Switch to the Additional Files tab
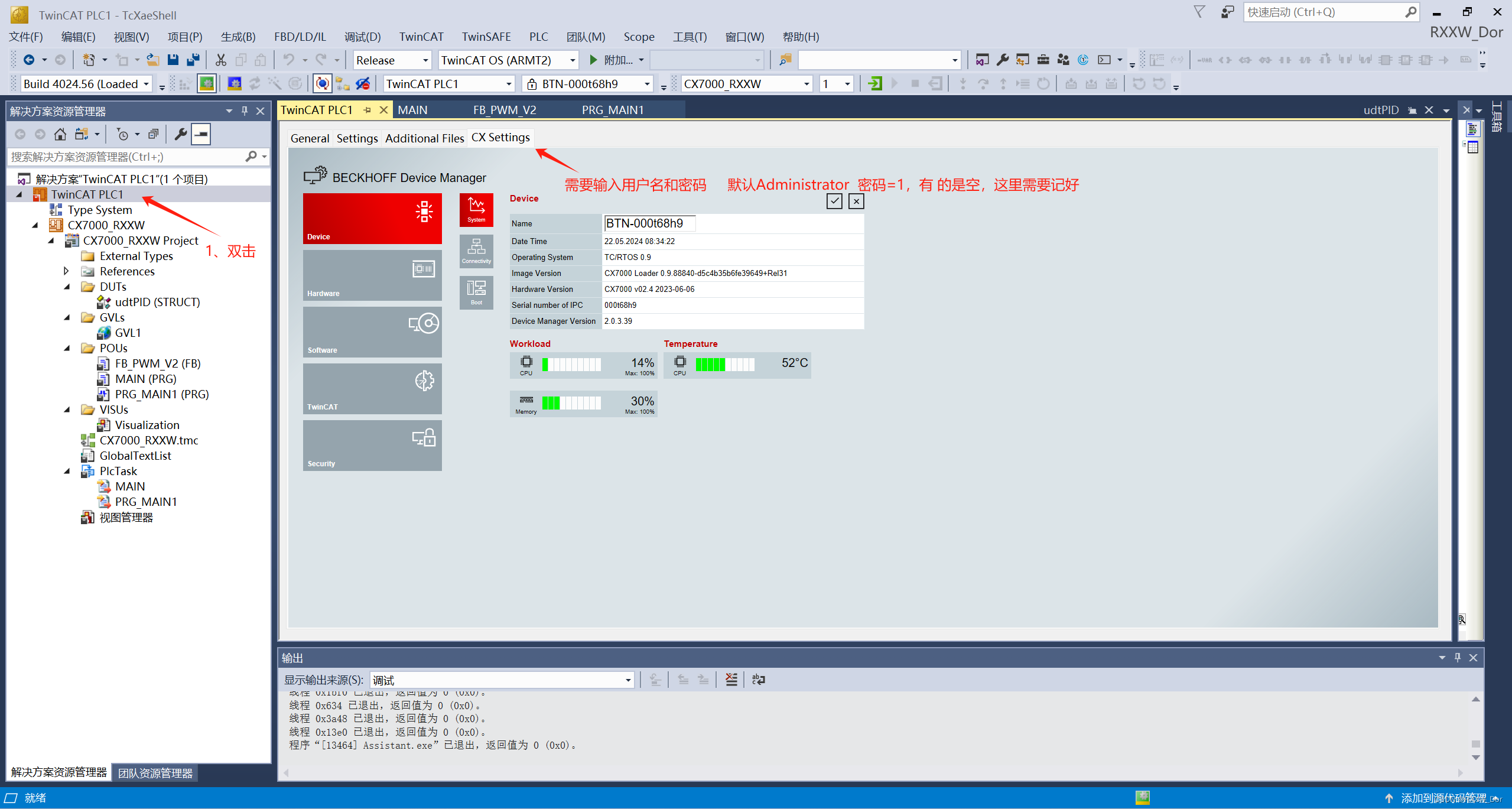The width and height of the screenshot is (1512, 809). 424,138
